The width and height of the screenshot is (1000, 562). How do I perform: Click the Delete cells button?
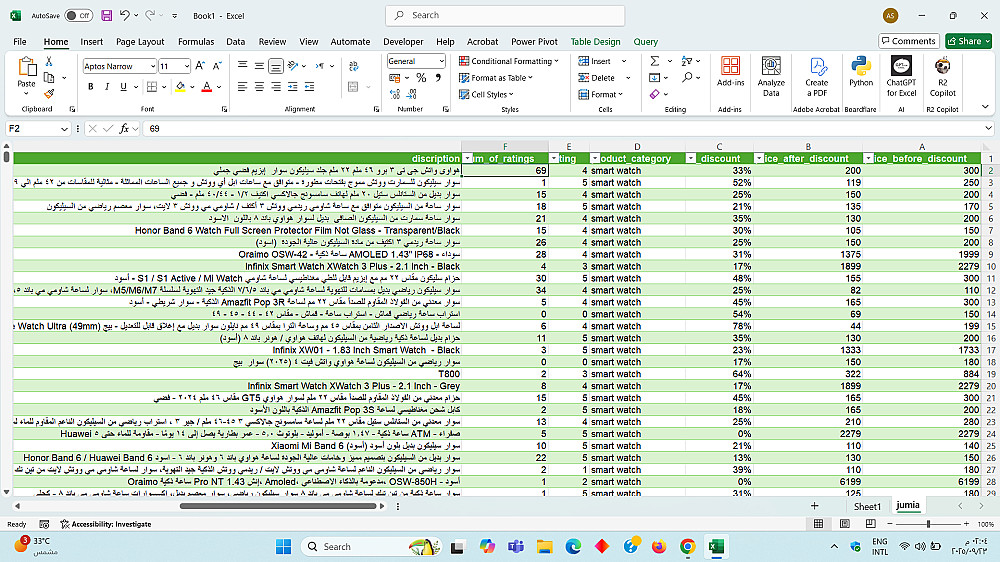coord(597,78)
